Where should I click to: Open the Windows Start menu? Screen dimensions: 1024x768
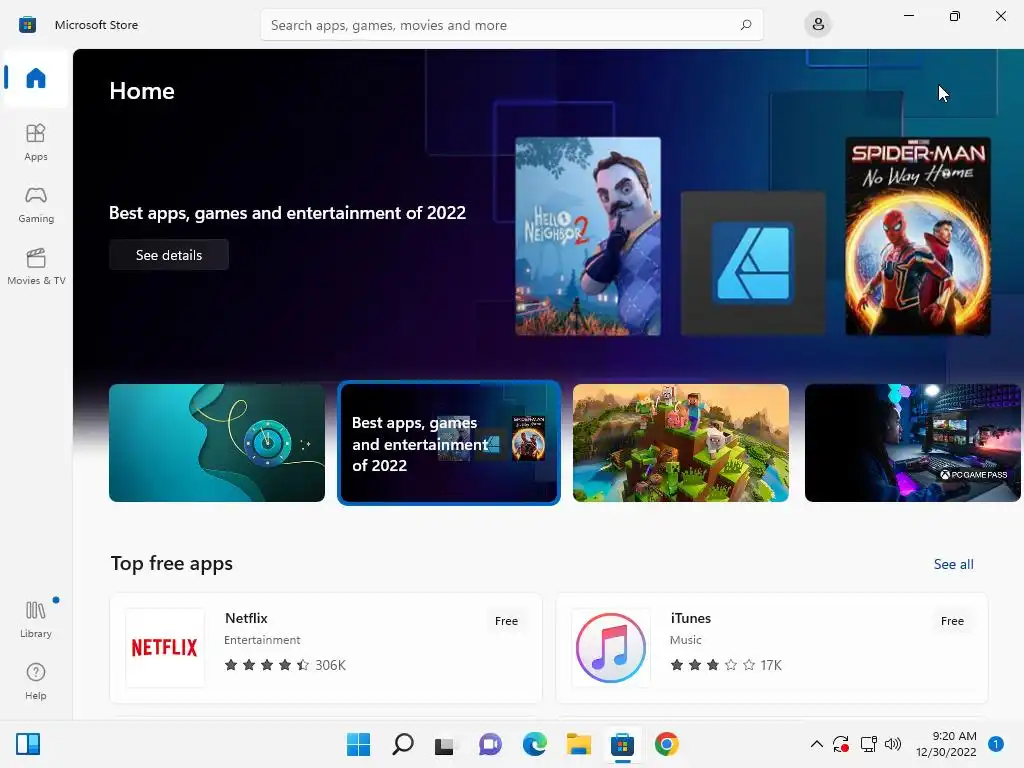[358, 744]
